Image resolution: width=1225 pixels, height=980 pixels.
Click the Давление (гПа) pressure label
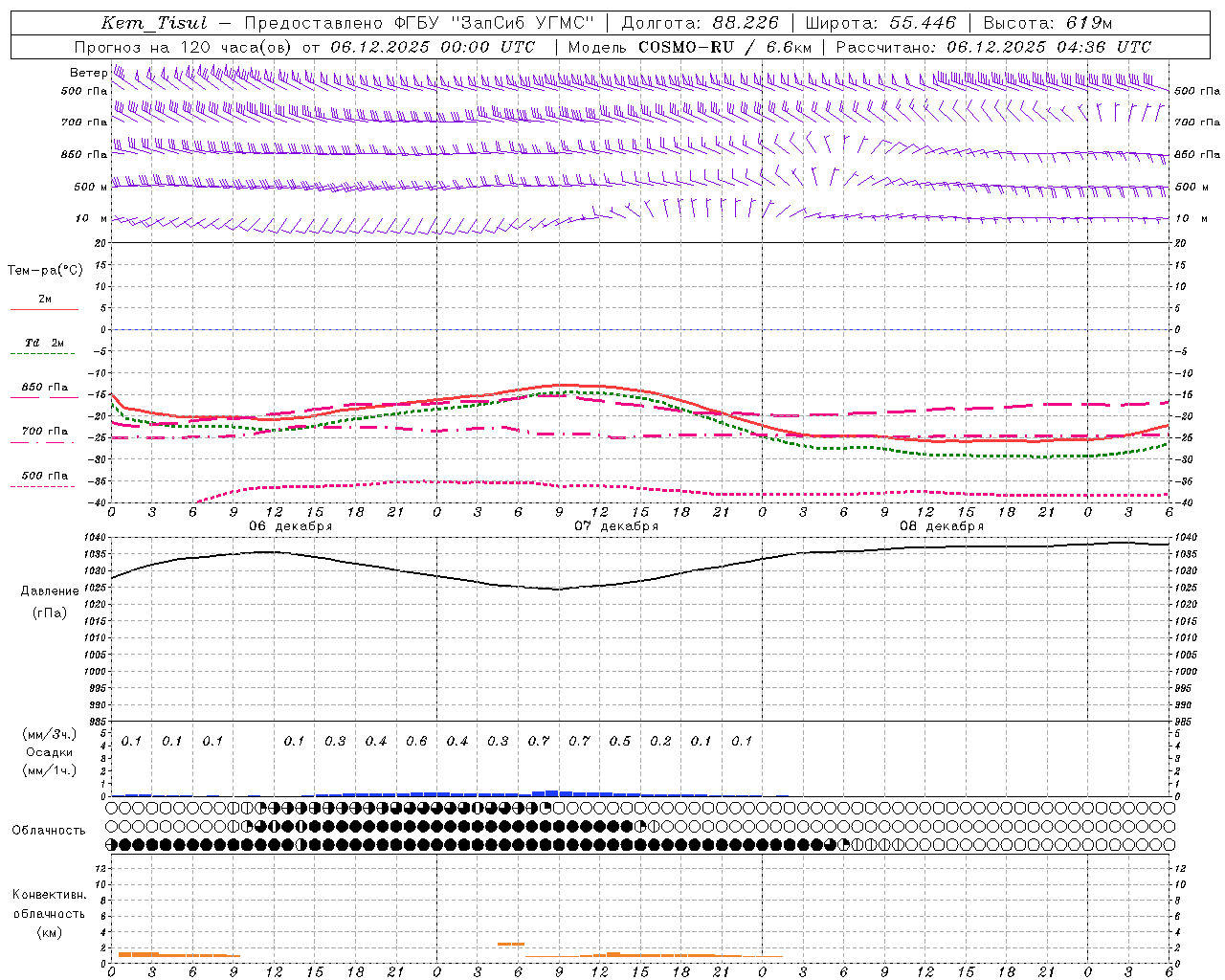[x=48, y=602]
